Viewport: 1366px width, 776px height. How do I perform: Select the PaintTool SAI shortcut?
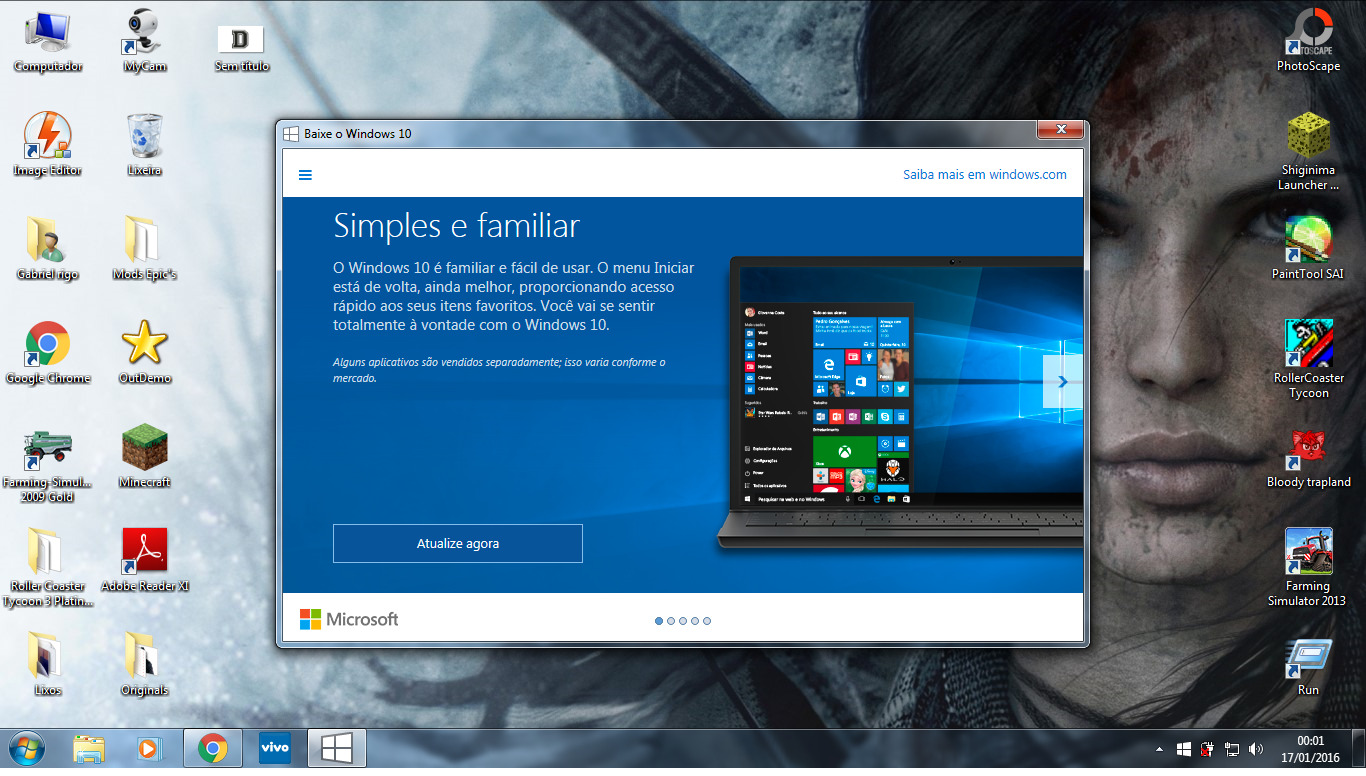pos(1308,249)
